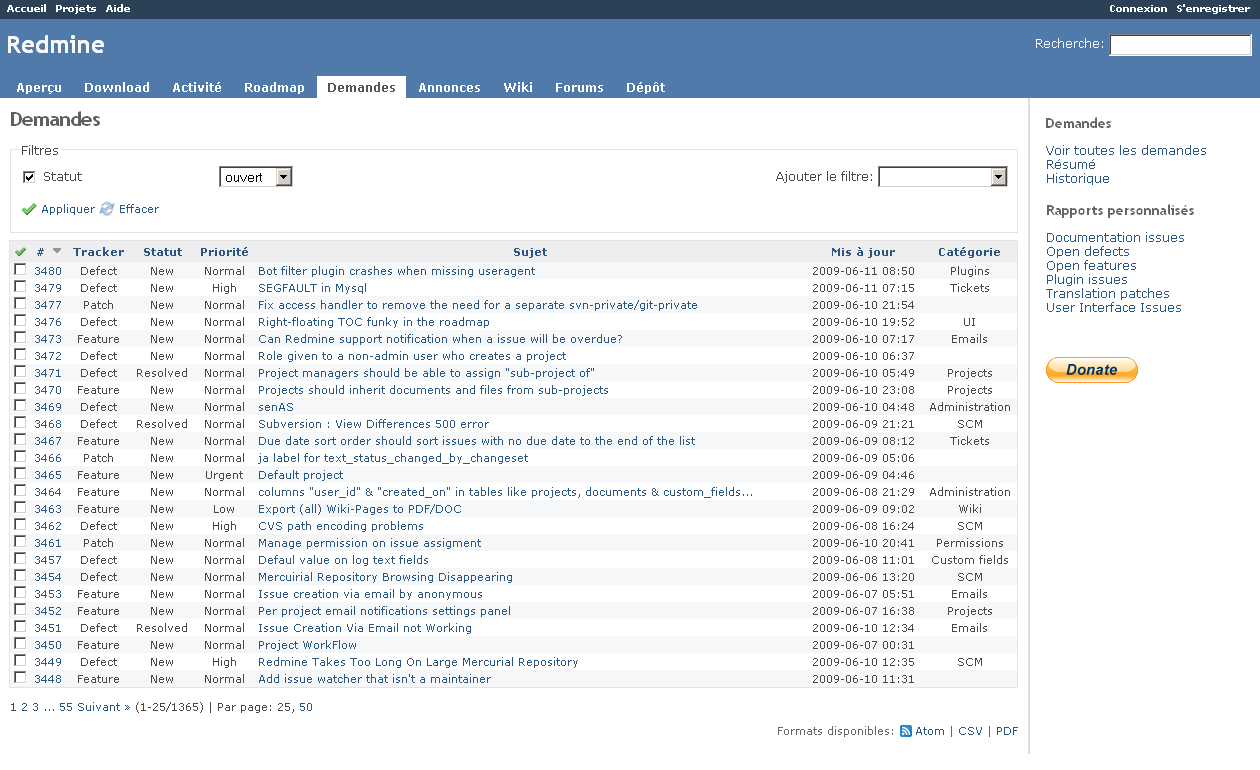Open the Projets menu
The image size is (1260, 770).
(x=75, y=8)
